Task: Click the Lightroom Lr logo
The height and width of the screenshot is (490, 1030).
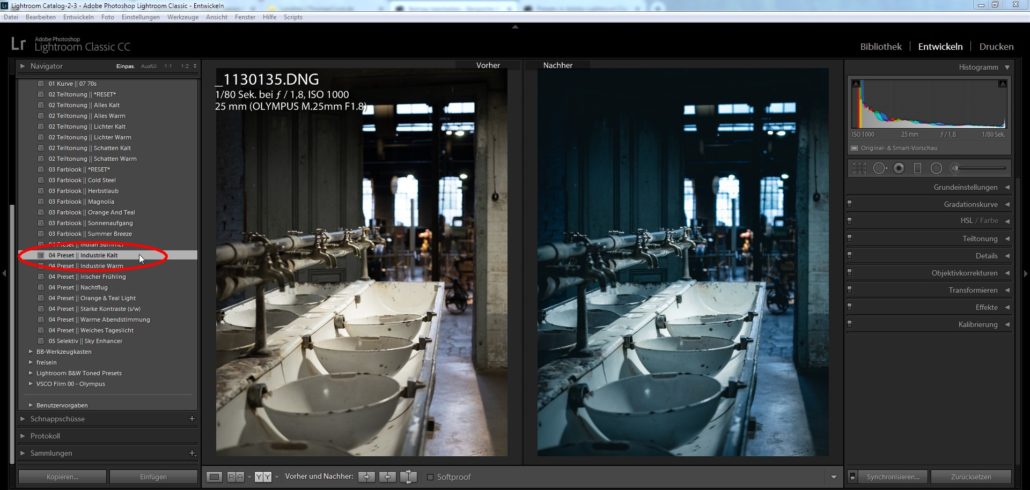Action: (x=18, y=44)
